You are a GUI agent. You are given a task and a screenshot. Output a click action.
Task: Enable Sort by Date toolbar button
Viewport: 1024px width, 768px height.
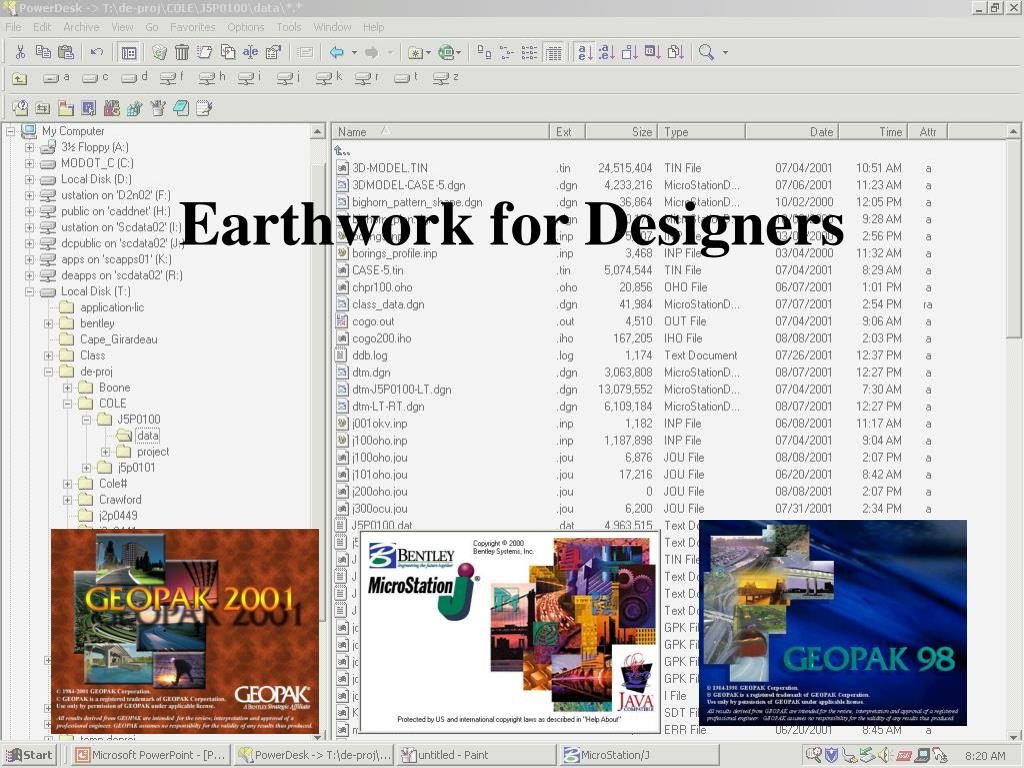point(652,52)
